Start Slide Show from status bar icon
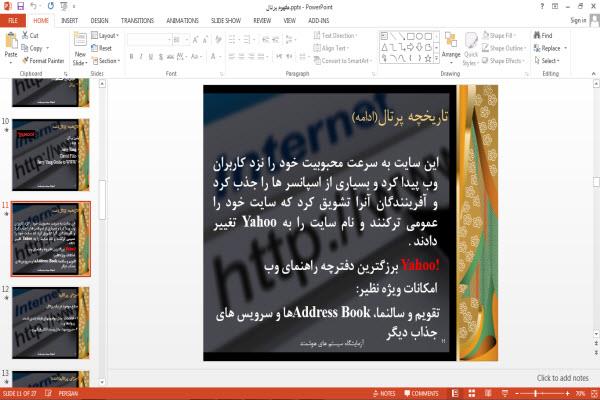The width and height of the screenshot is (600, 400). click(x=505, y=393)
